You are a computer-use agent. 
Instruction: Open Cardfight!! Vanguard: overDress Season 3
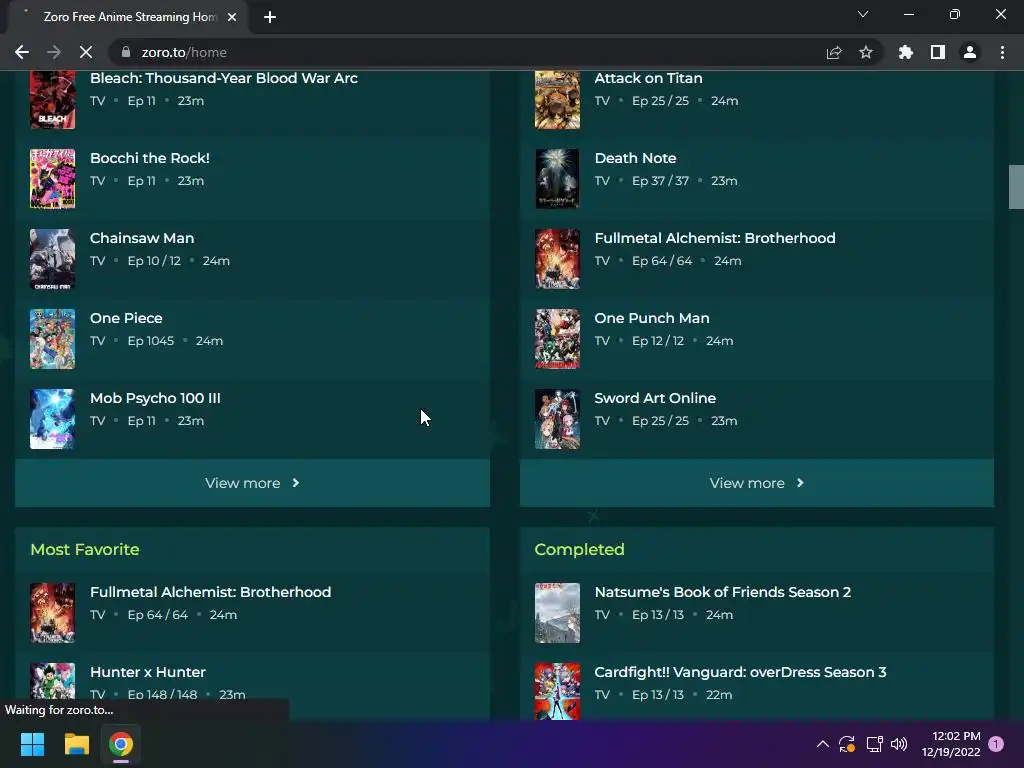(x=741, y=672)
